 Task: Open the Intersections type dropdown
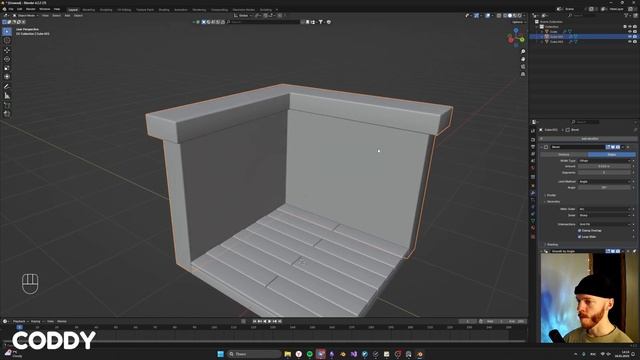[604, 224]
